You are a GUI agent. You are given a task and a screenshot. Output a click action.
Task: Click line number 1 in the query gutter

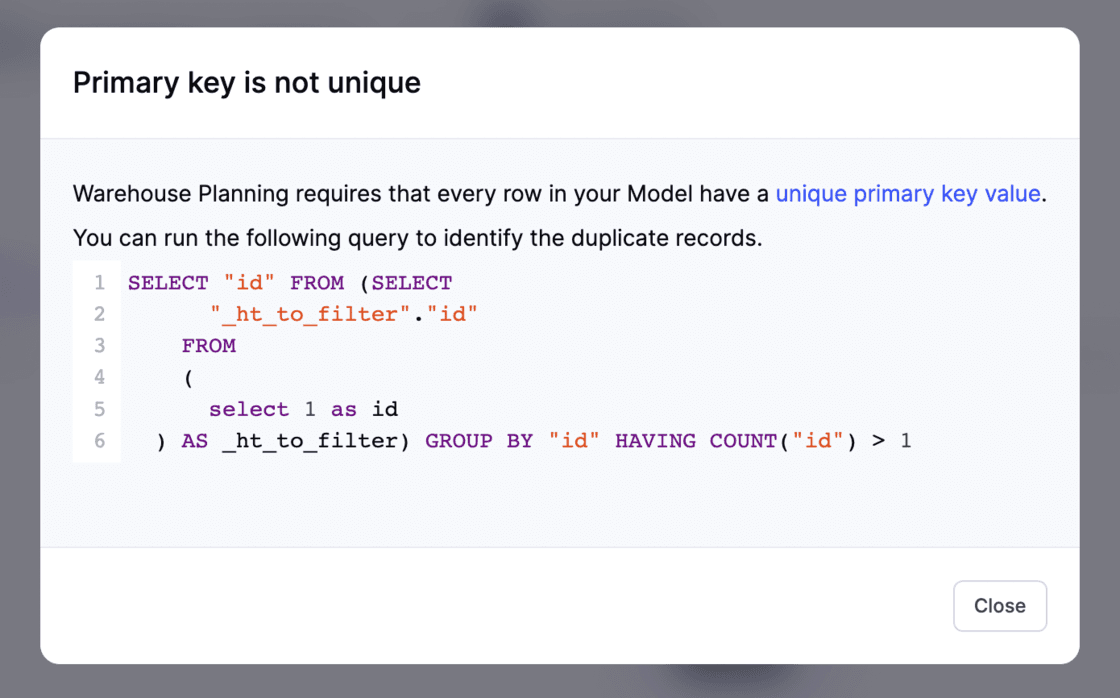(99, 283)
